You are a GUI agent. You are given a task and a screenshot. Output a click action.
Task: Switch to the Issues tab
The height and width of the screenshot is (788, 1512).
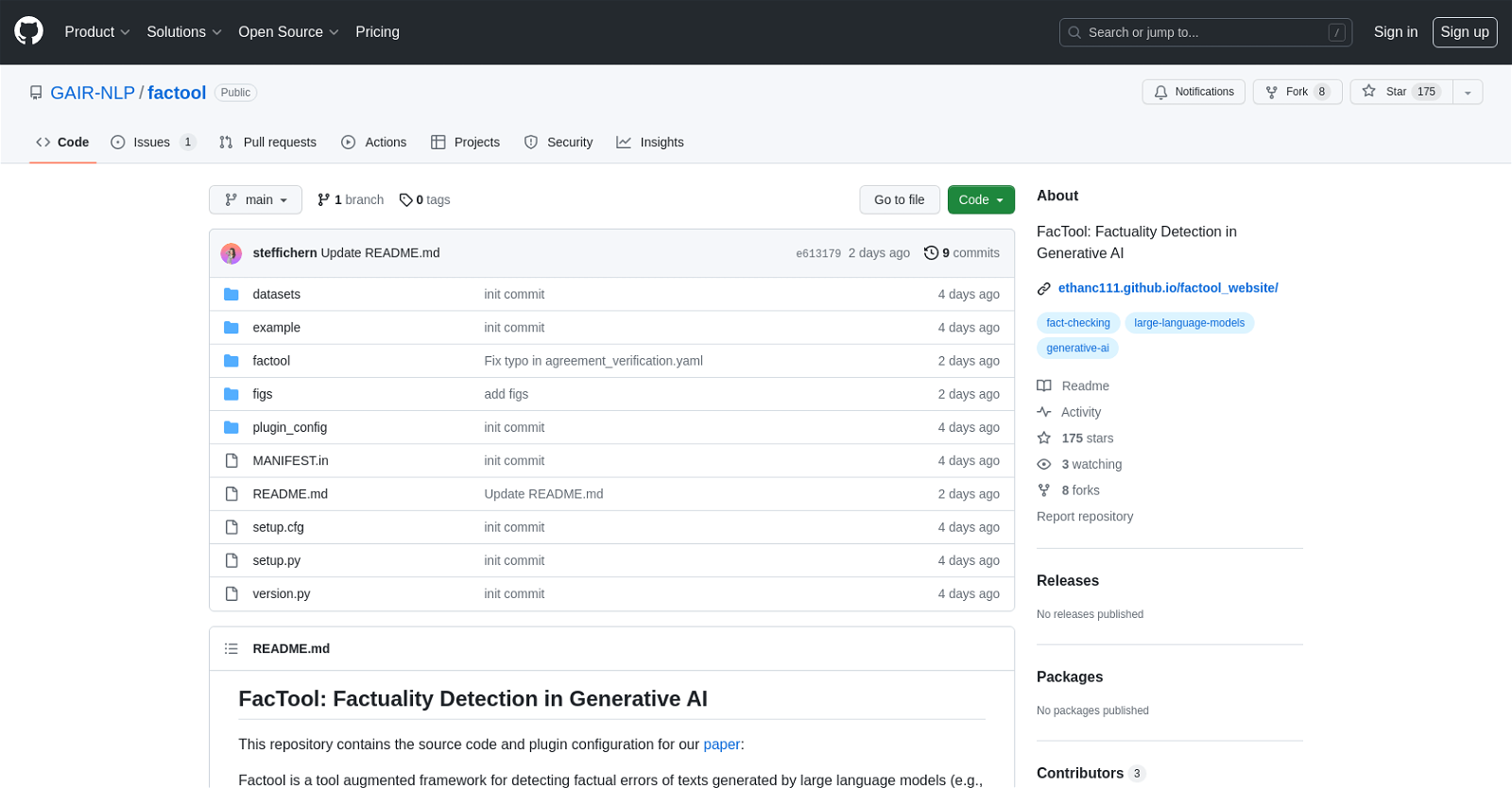click(153, 142)
